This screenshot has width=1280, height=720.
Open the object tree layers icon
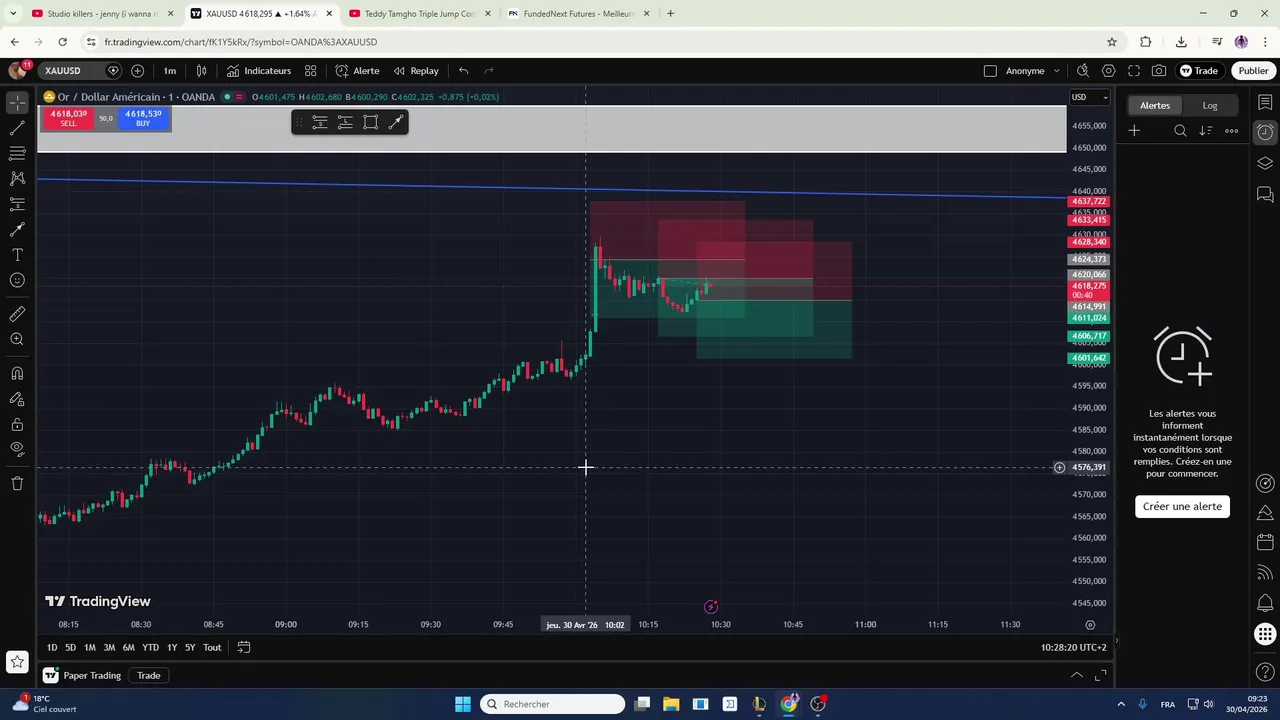coord(1265,163)
